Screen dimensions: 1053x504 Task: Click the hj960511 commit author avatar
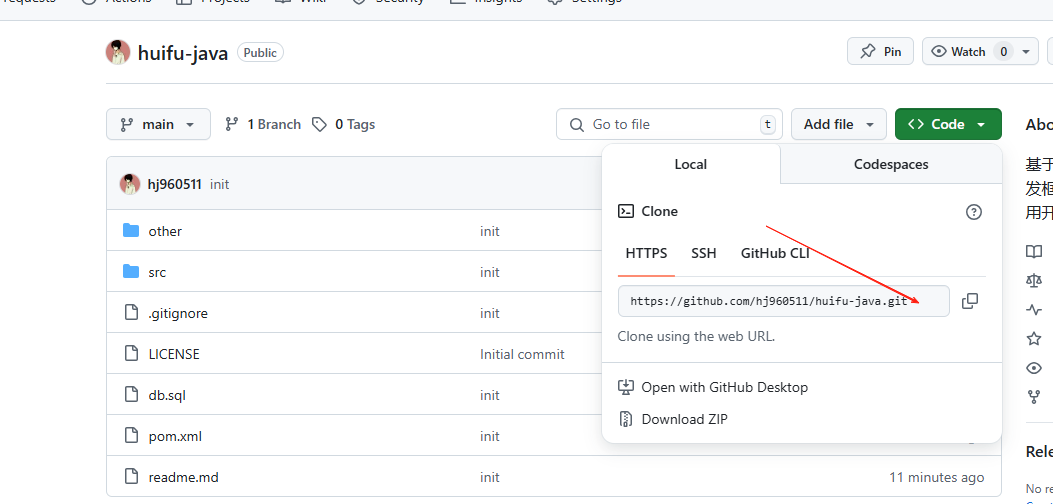(x=130, y=184)
